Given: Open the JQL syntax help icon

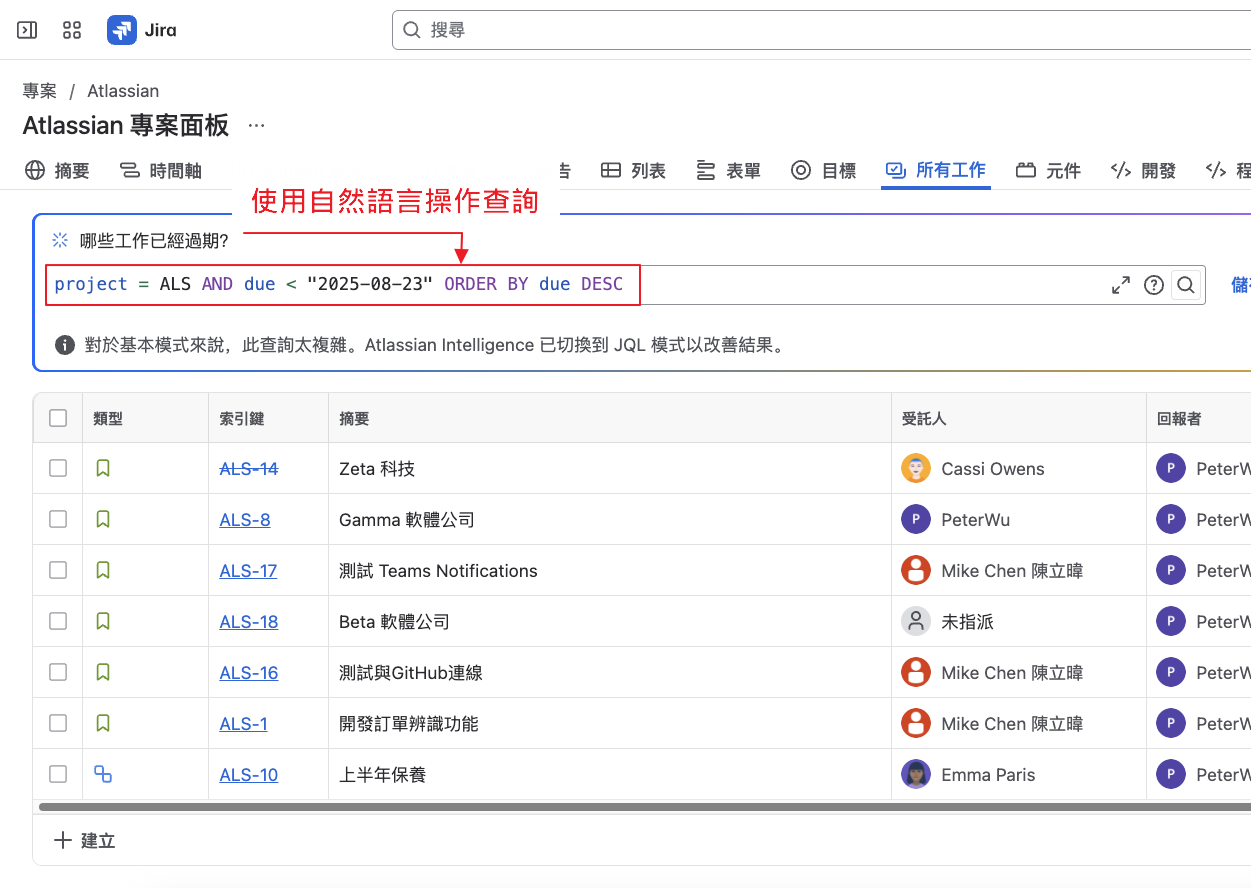Looking at the screenshot, I should point(1154,285).
